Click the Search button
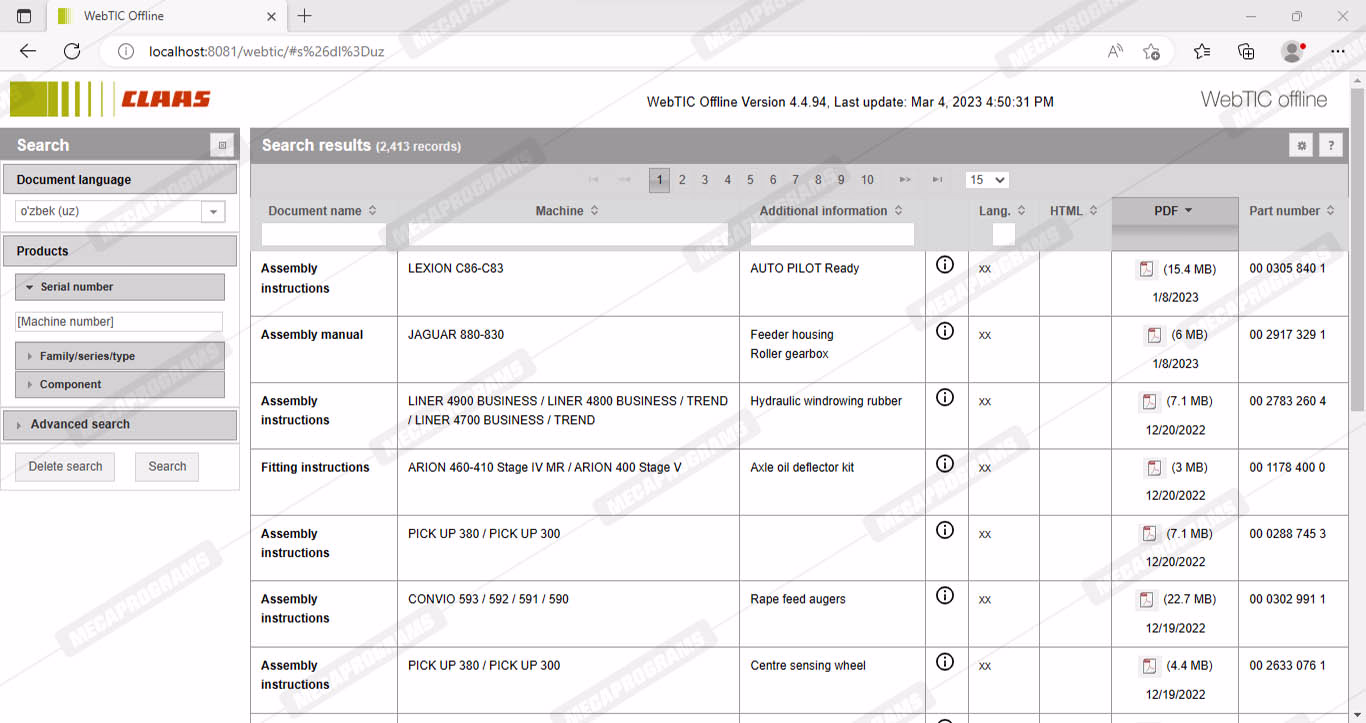Image resolution: width=1366 pixels, height=723 pixels. [x=167, y=467]
